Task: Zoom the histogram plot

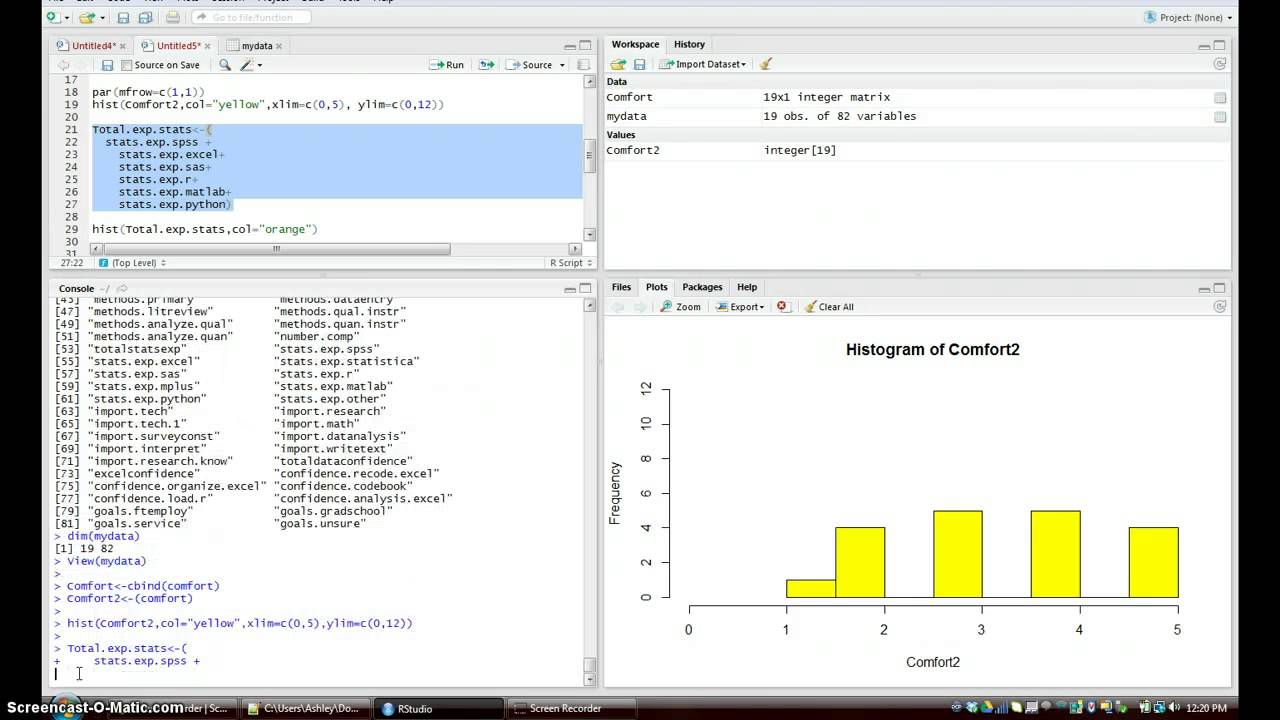Action: click(680, 307)
